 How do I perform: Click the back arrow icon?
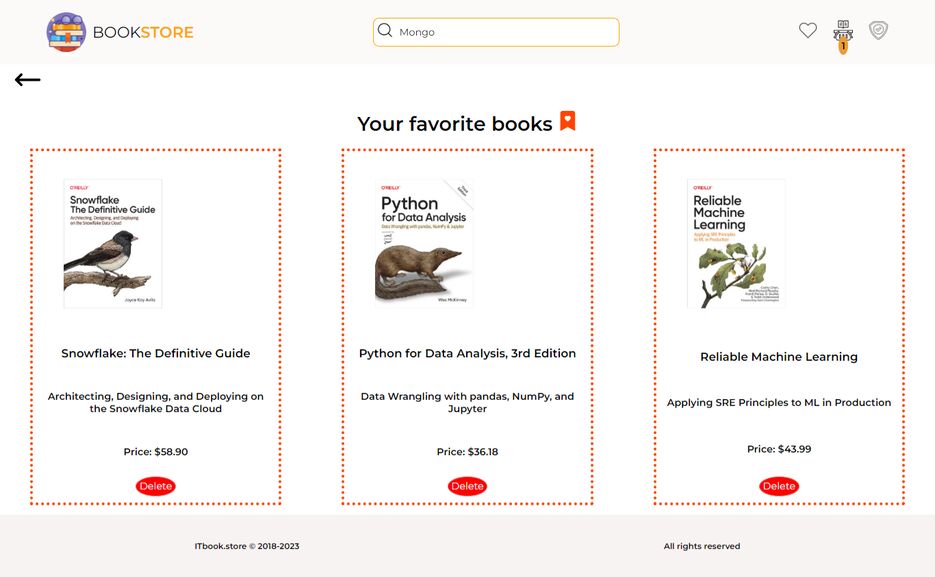(x=27, y=79)
